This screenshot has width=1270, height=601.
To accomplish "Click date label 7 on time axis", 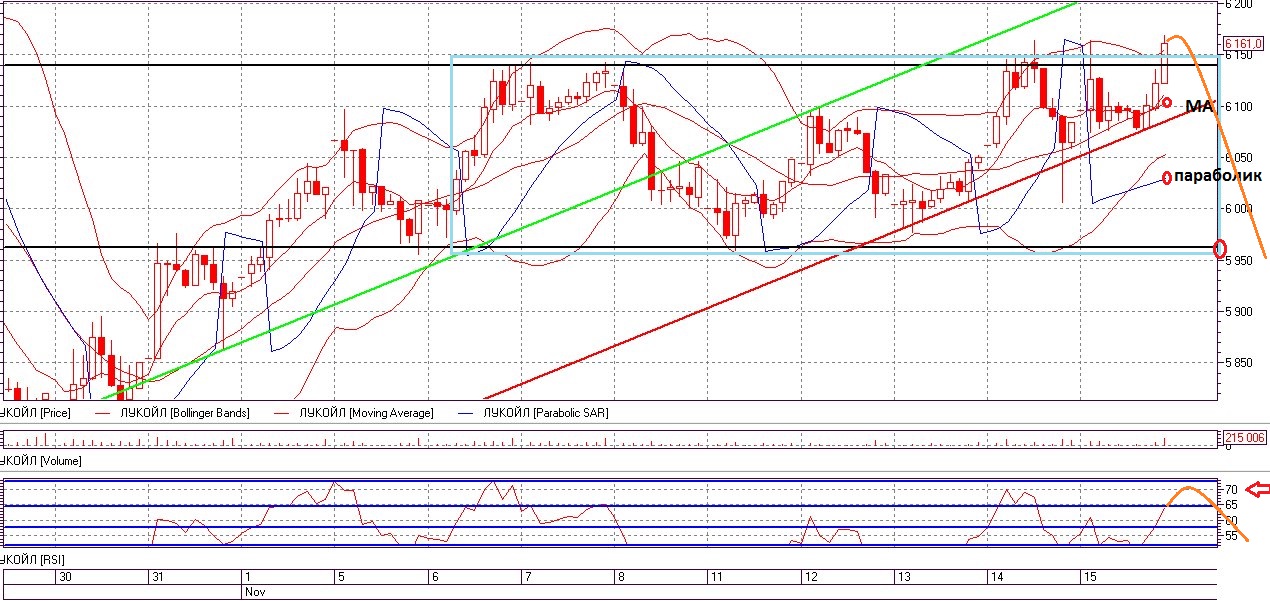I will [x=528, y=577].
